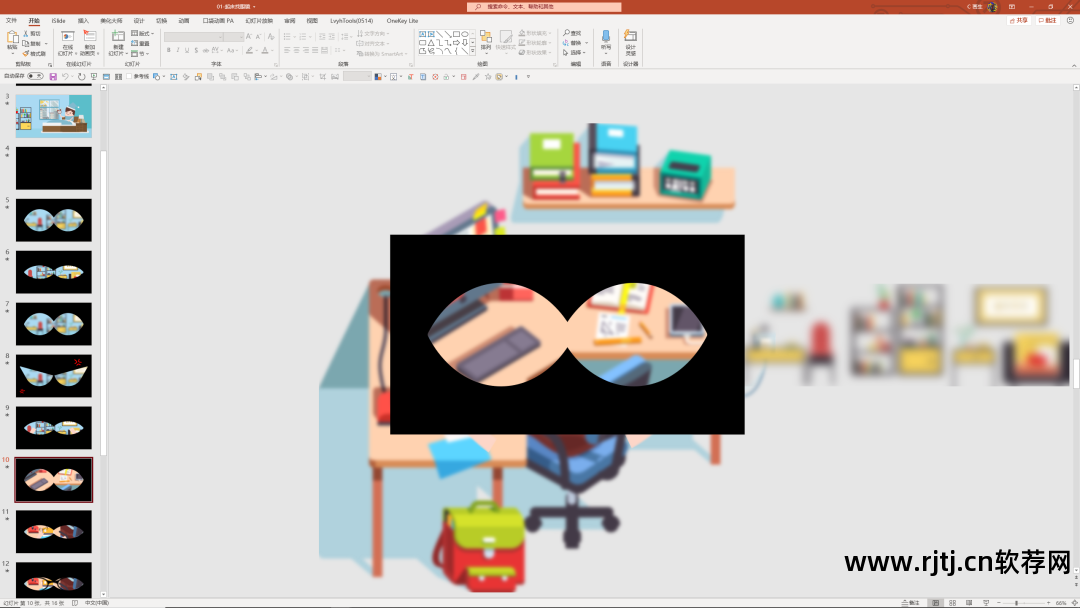Expand the shapes gallery more arrow
This screenshot has height=608, width=1080.
click(472, 52)
